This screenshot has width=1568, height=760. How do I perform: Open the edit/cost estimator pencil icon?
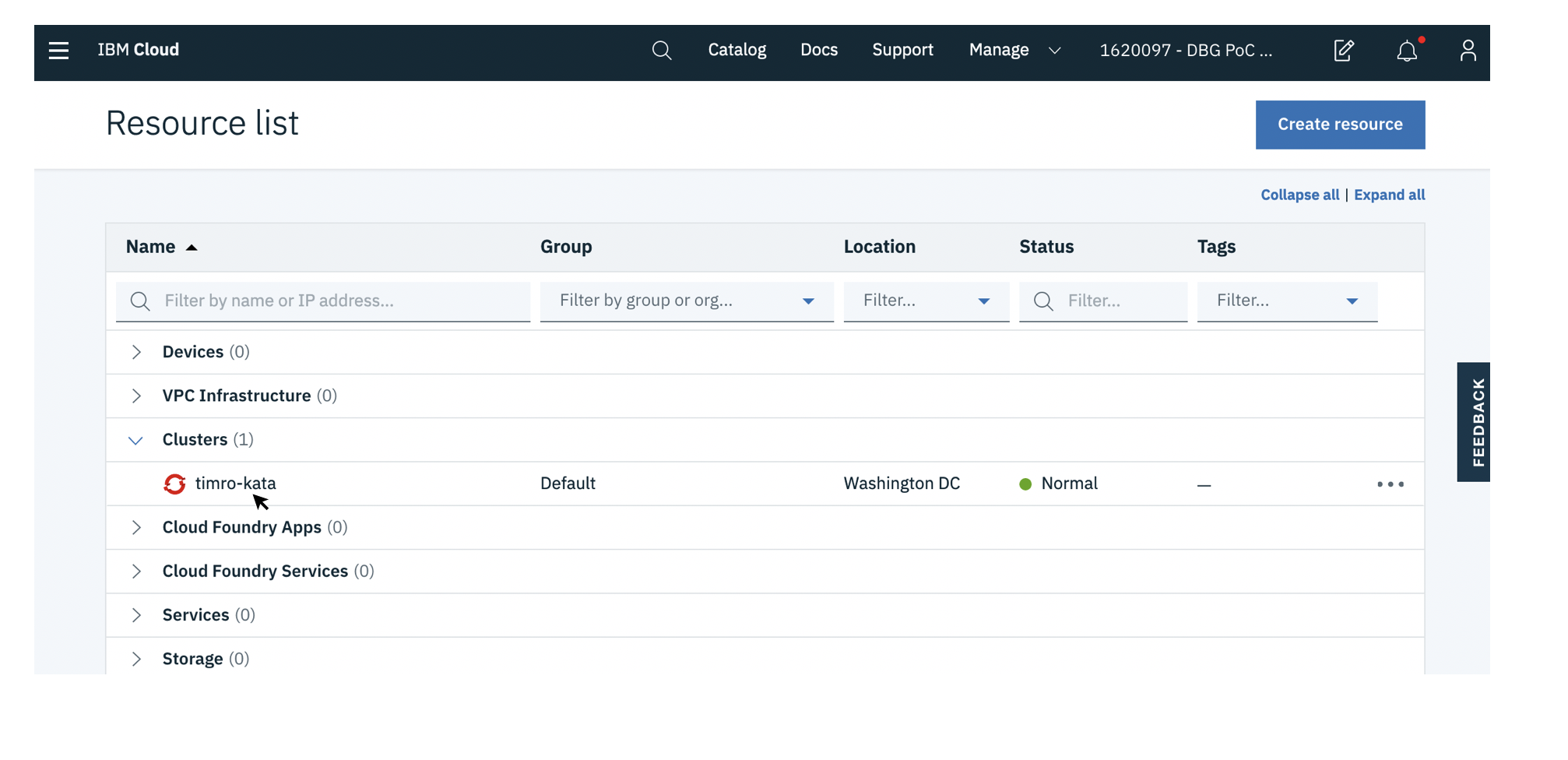coord(1344,51)
